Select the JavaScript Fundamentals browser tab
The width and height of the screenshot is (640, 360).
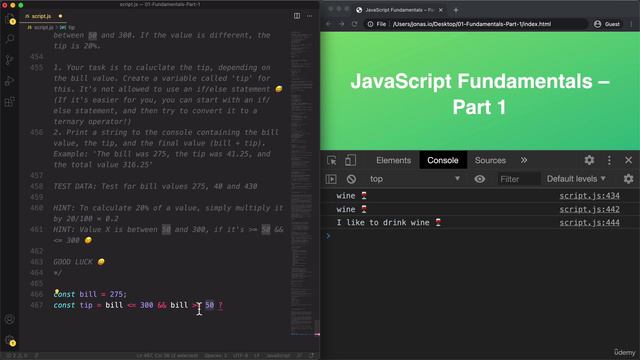399,10
